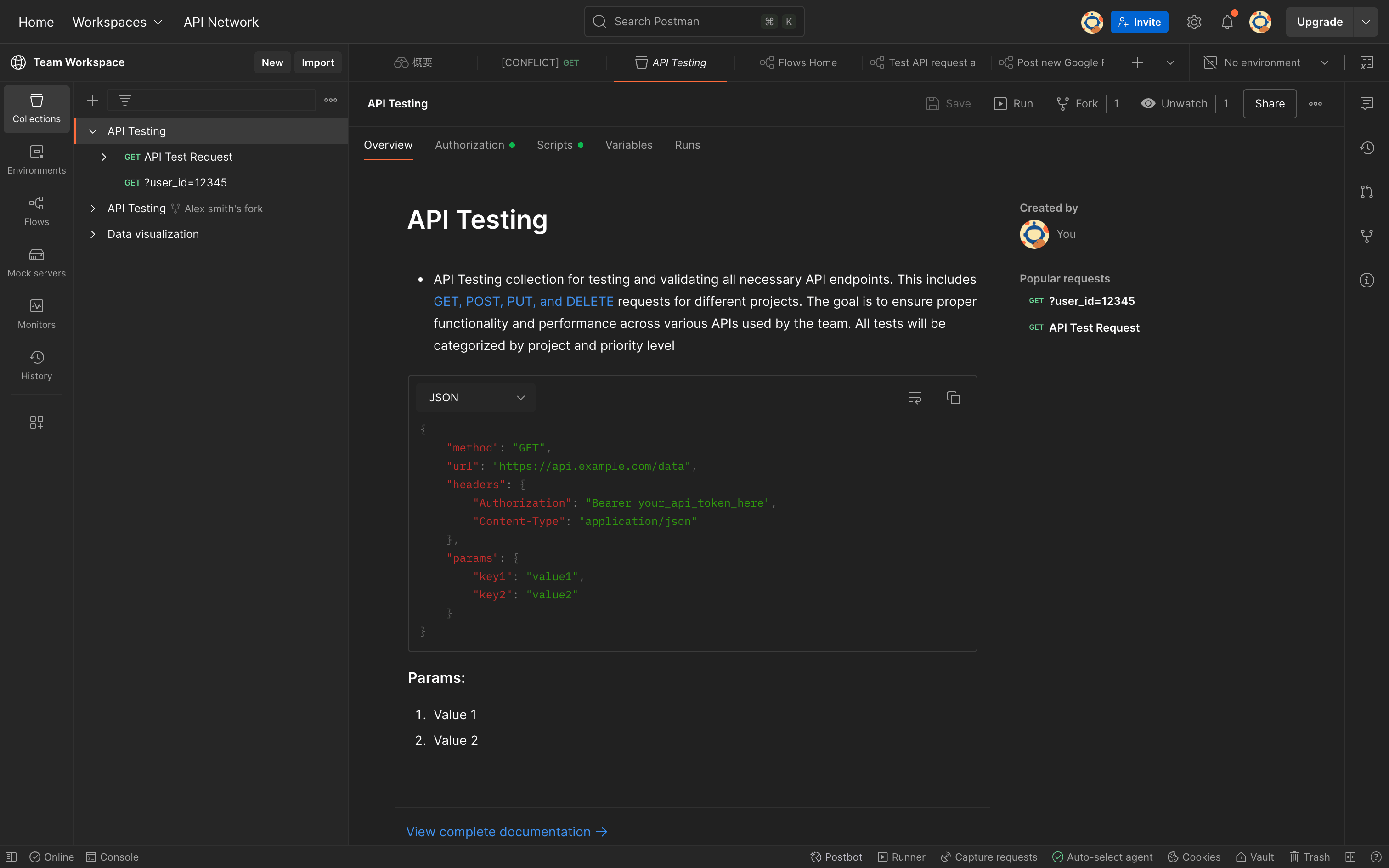Open the Monitors sidebar section
This screenshot has height=868, width=1389.
point(36,314)
